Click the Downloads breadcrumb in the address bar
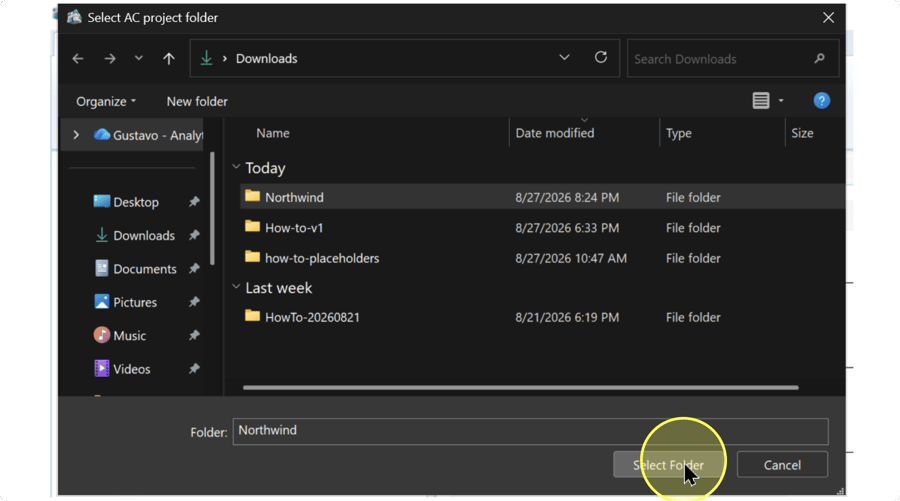This screenshot has width=900, height=501. coord(266,59)
